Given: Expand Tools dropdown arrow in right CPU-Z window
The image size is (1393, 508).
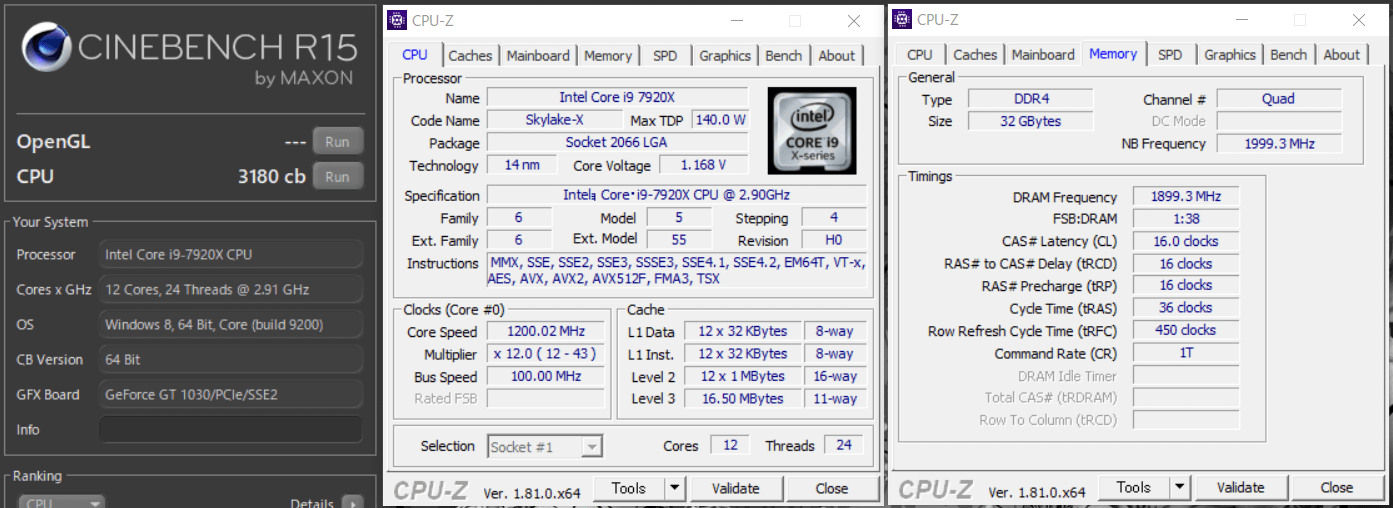Looking at the screenshot, I should (1180, 487).
